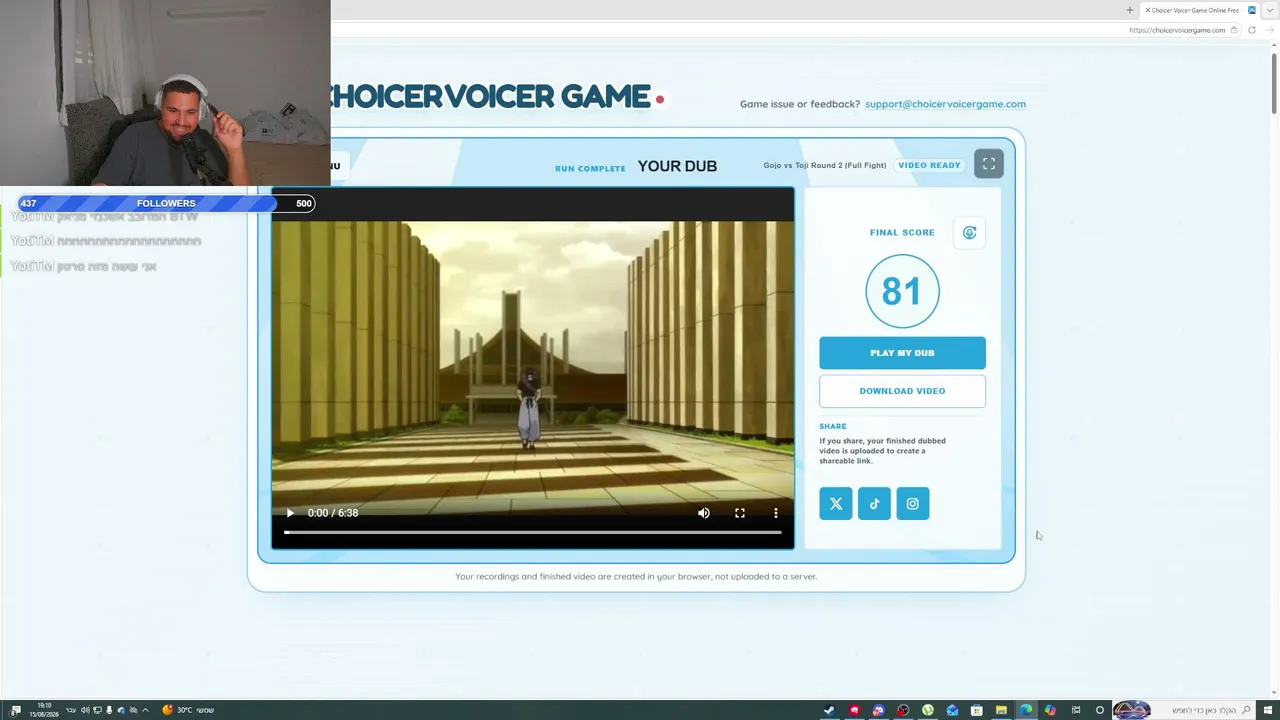Seek along the video progress bar

[x=533, y=532]
